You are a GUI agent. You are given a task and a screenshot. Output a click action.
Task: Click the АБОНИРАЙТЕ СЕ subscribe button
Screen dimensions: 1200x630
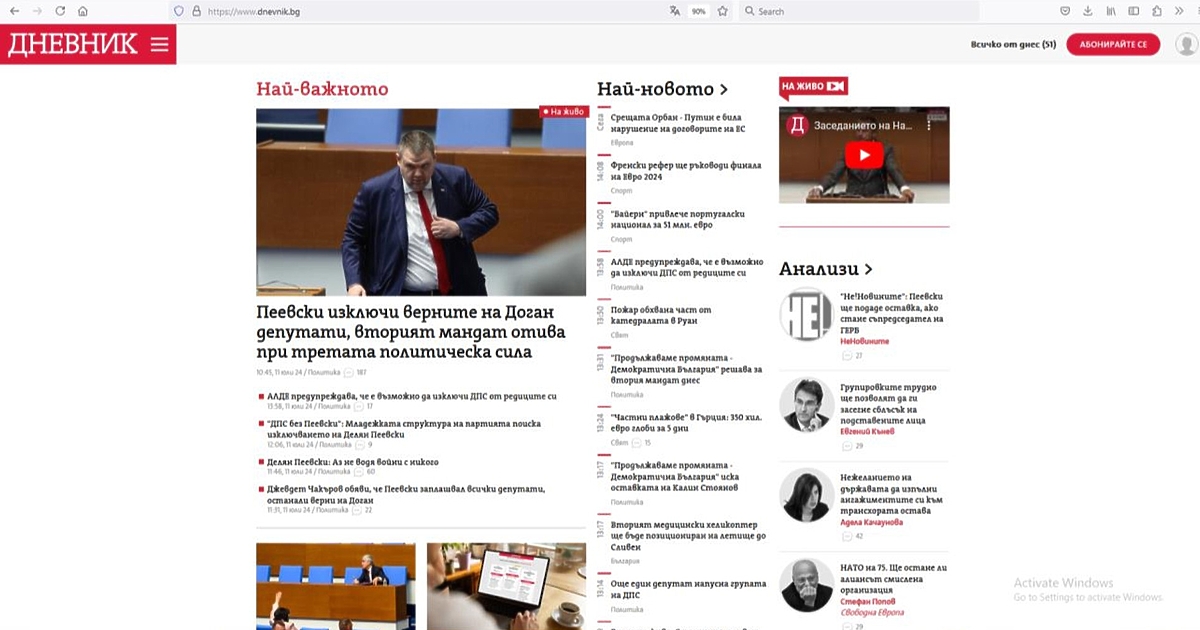1113,44
